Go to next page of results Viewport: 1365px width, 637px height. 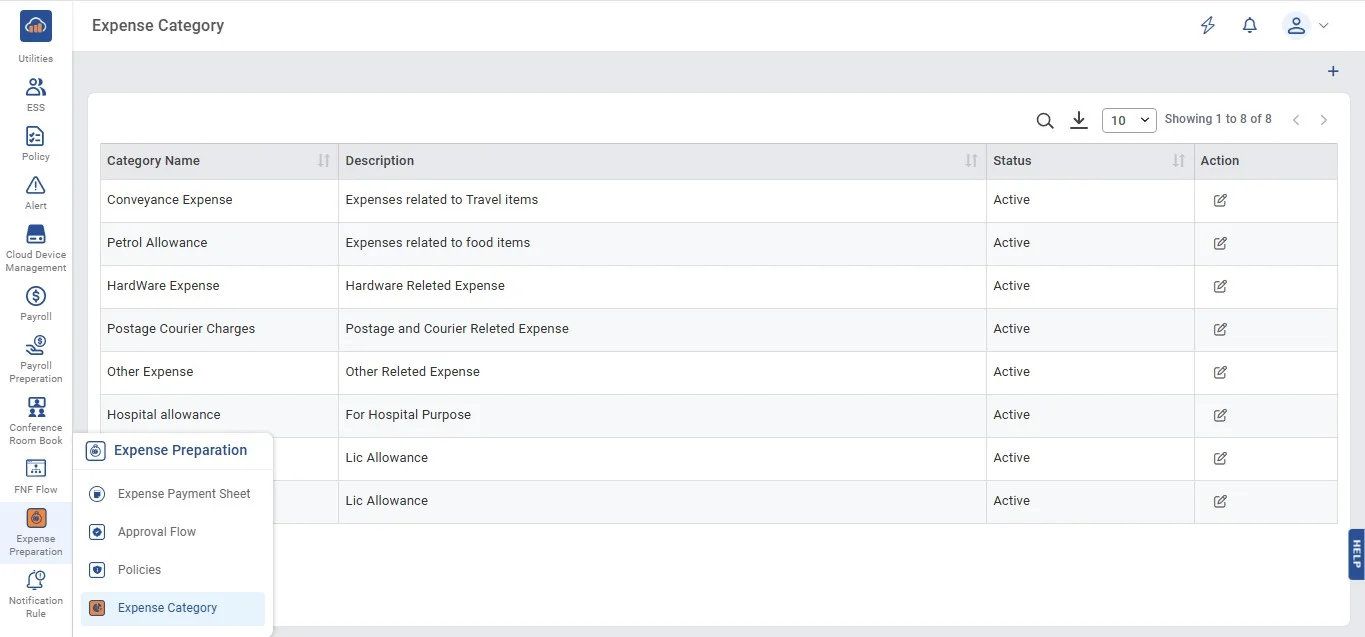pyautogui.click(x=1324, y=120)
